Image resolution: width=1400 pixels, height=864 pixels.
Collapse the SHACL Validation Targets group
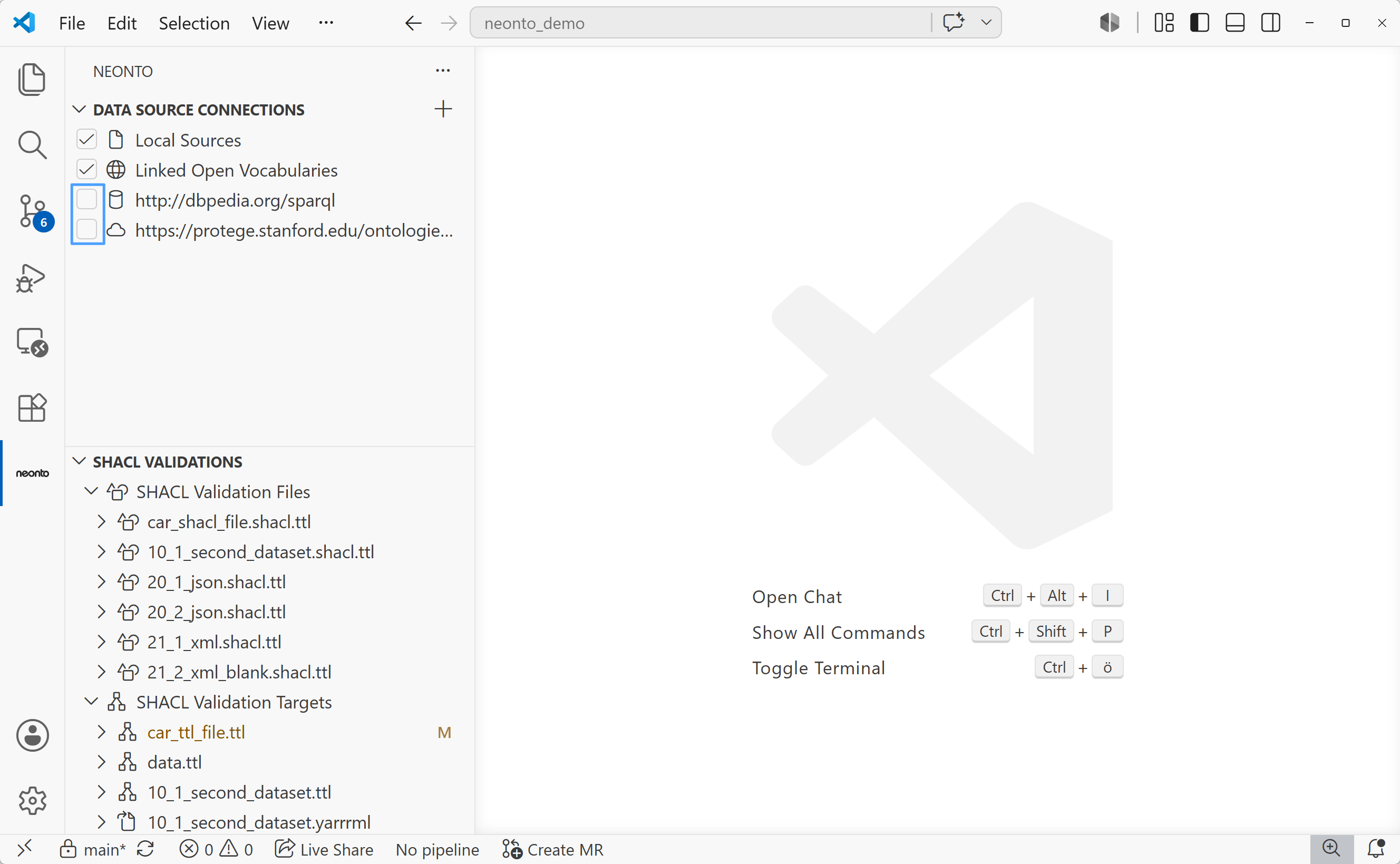91,702
